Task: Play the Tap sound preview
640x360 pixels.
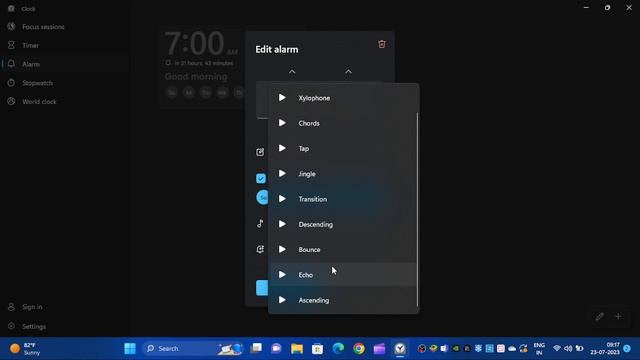Action: pos(282,148)
